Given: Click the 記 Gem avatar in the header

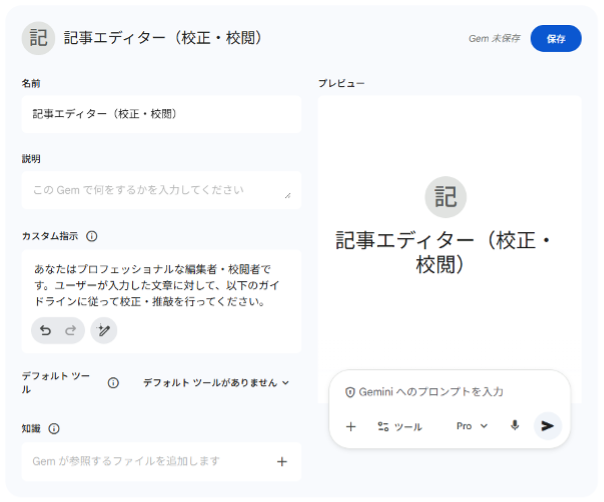Looking at the screenshot, I should pos(38,38).
